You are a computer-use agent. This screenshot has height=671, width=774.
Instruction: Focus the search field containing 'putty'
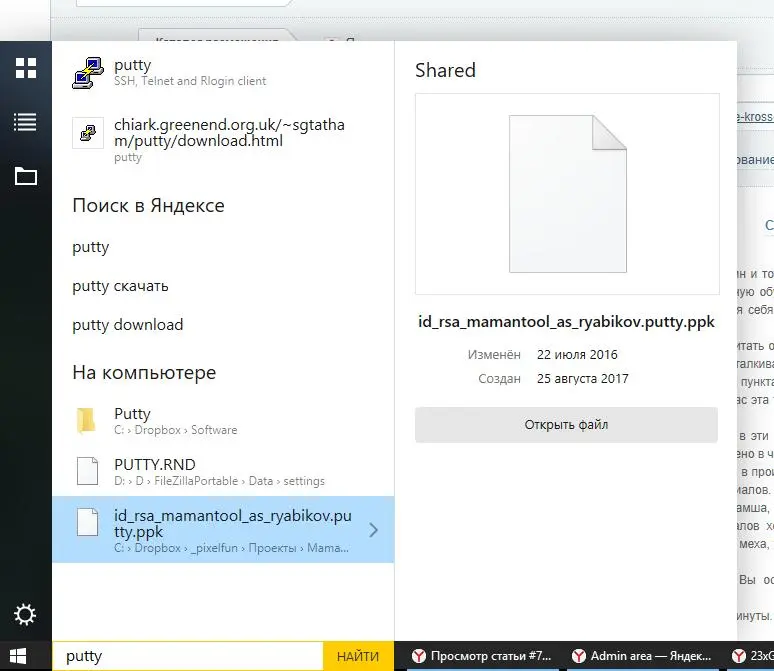pos(188,656)
